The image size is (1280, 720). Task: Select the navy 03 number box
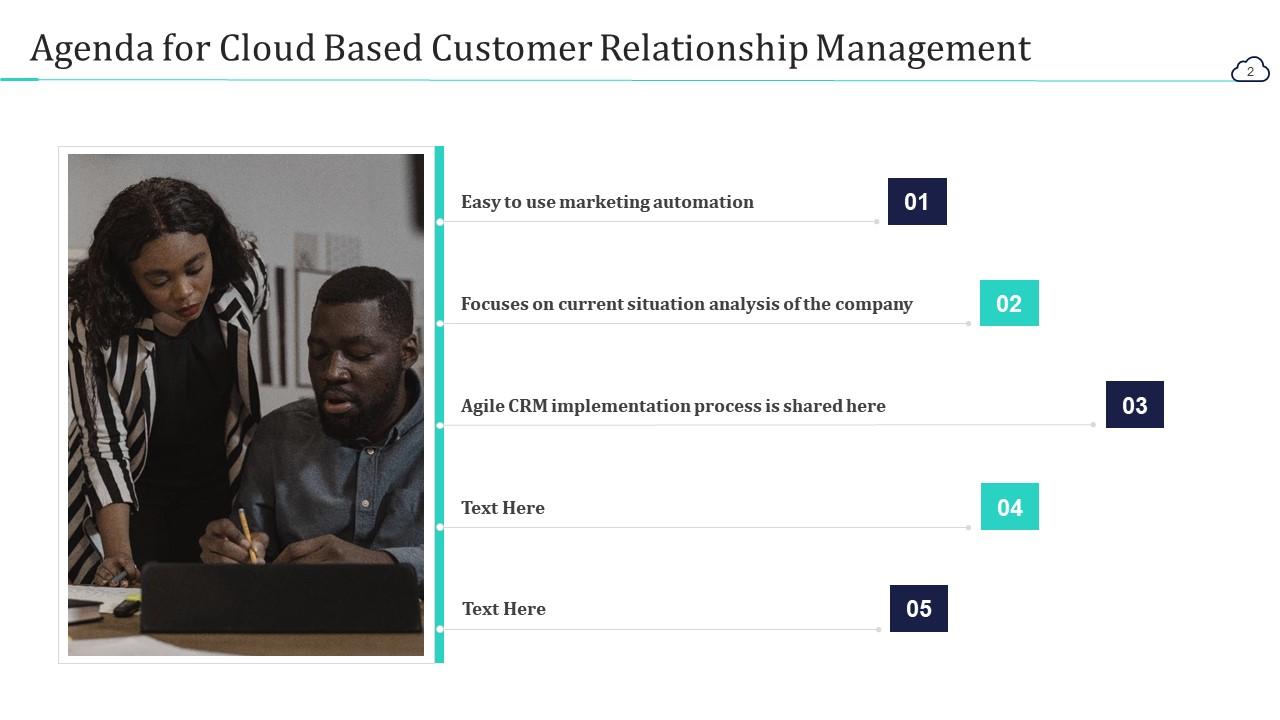pos(1135,405)
